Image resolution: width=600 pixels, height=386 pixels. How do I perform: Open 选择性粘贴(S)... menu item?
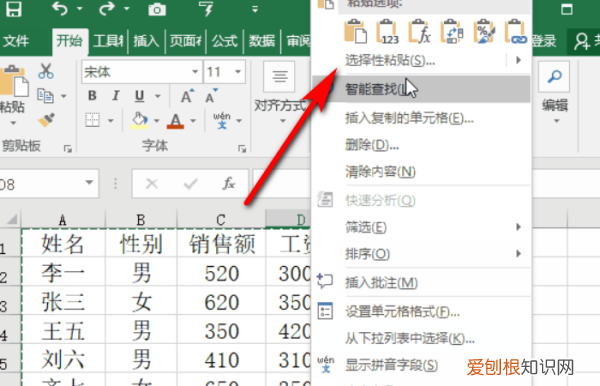tap(421, 60)
